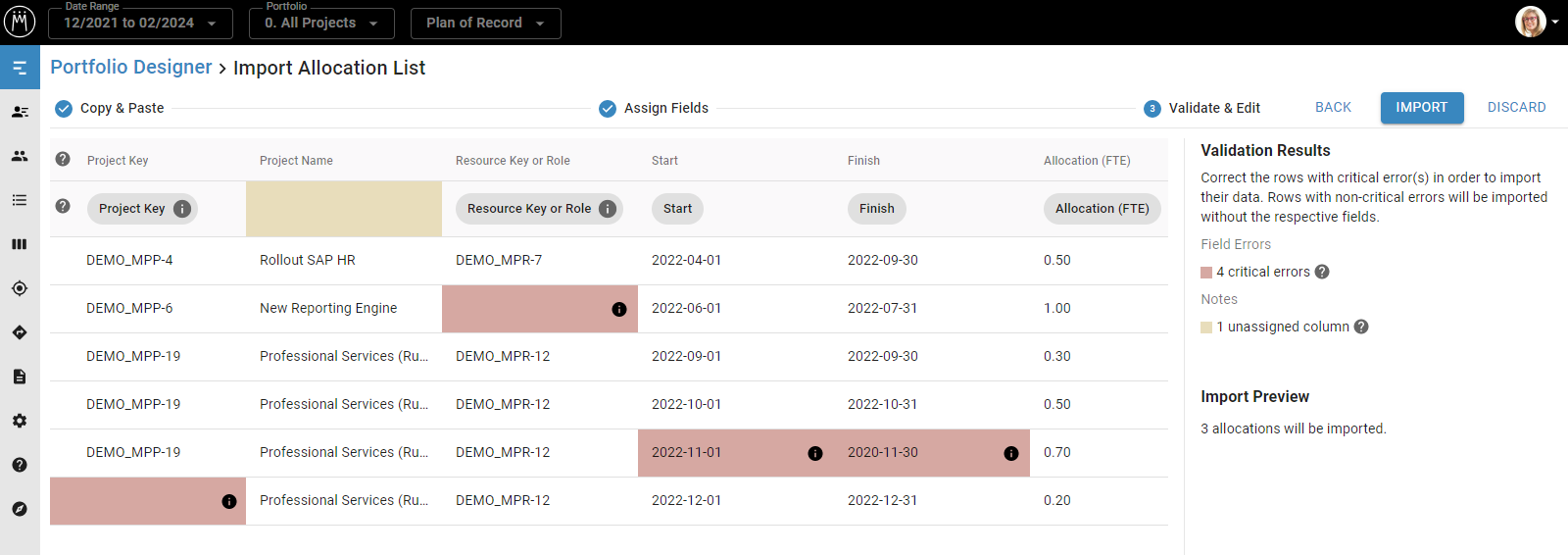Click the IMPORT button
The width and height of the screenshot is (1568, 555).
[x=1421, y=108]
